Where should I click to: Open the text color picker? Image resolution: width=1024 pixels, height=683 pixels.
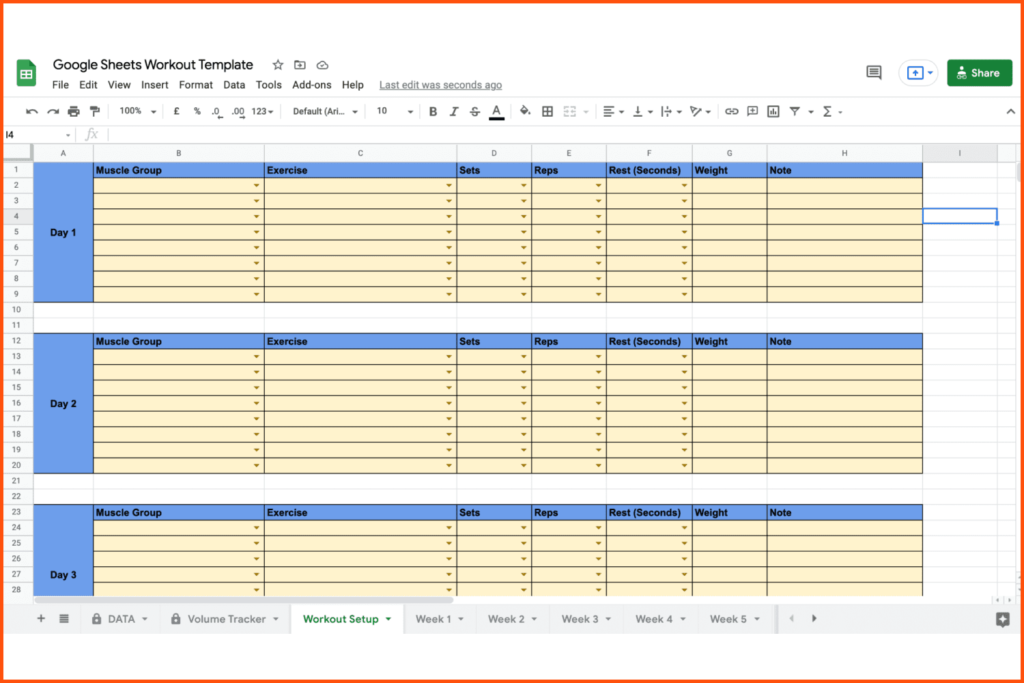496,111
